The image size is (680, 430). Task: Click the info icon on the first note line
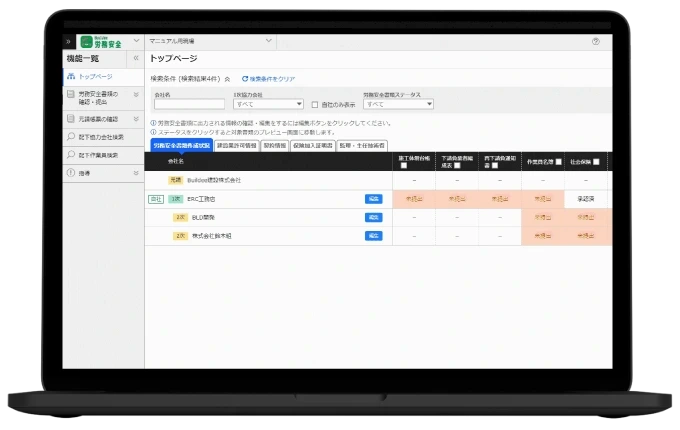tap(153, 123)
